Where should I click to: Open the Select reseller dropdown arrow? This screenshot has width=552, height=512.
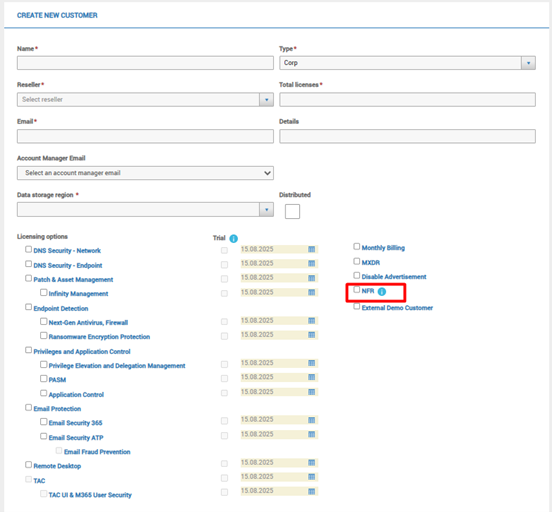pos(266,100)
